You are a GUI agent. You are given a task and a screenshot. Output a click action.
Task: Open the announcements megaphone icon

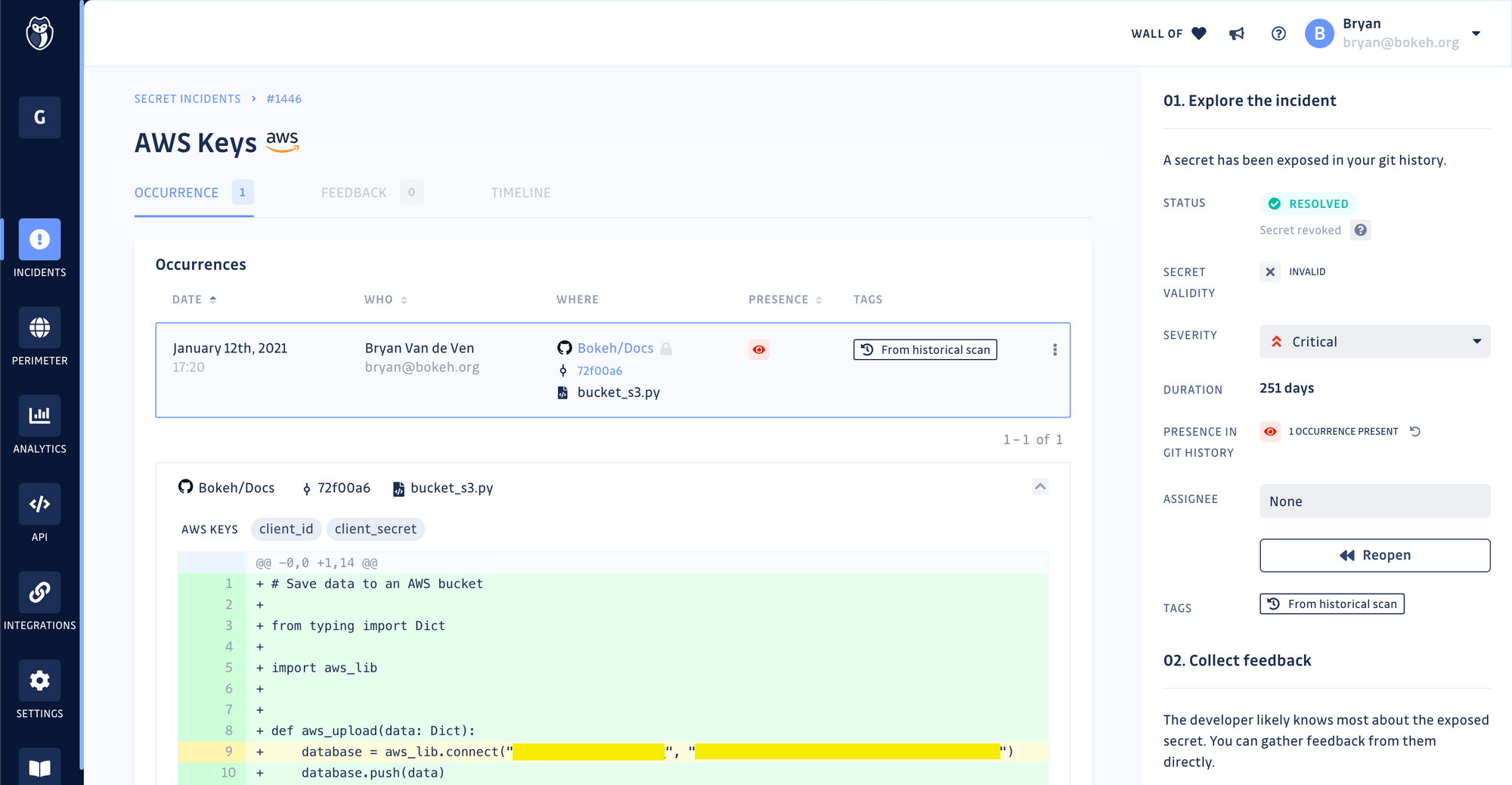1237,33
